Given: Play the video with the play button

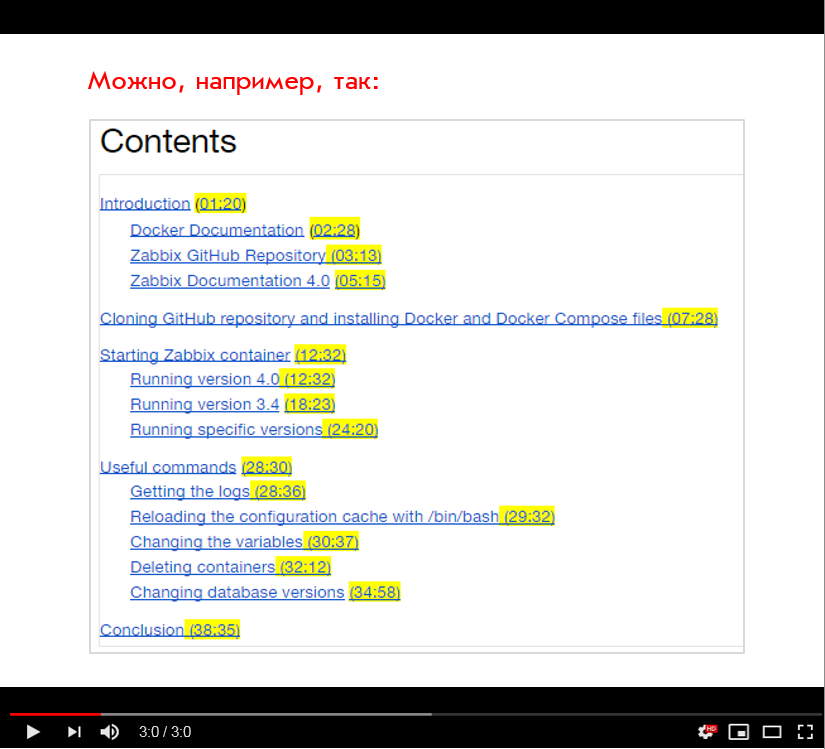Looking at the screenshot, I should click(33, 732).
